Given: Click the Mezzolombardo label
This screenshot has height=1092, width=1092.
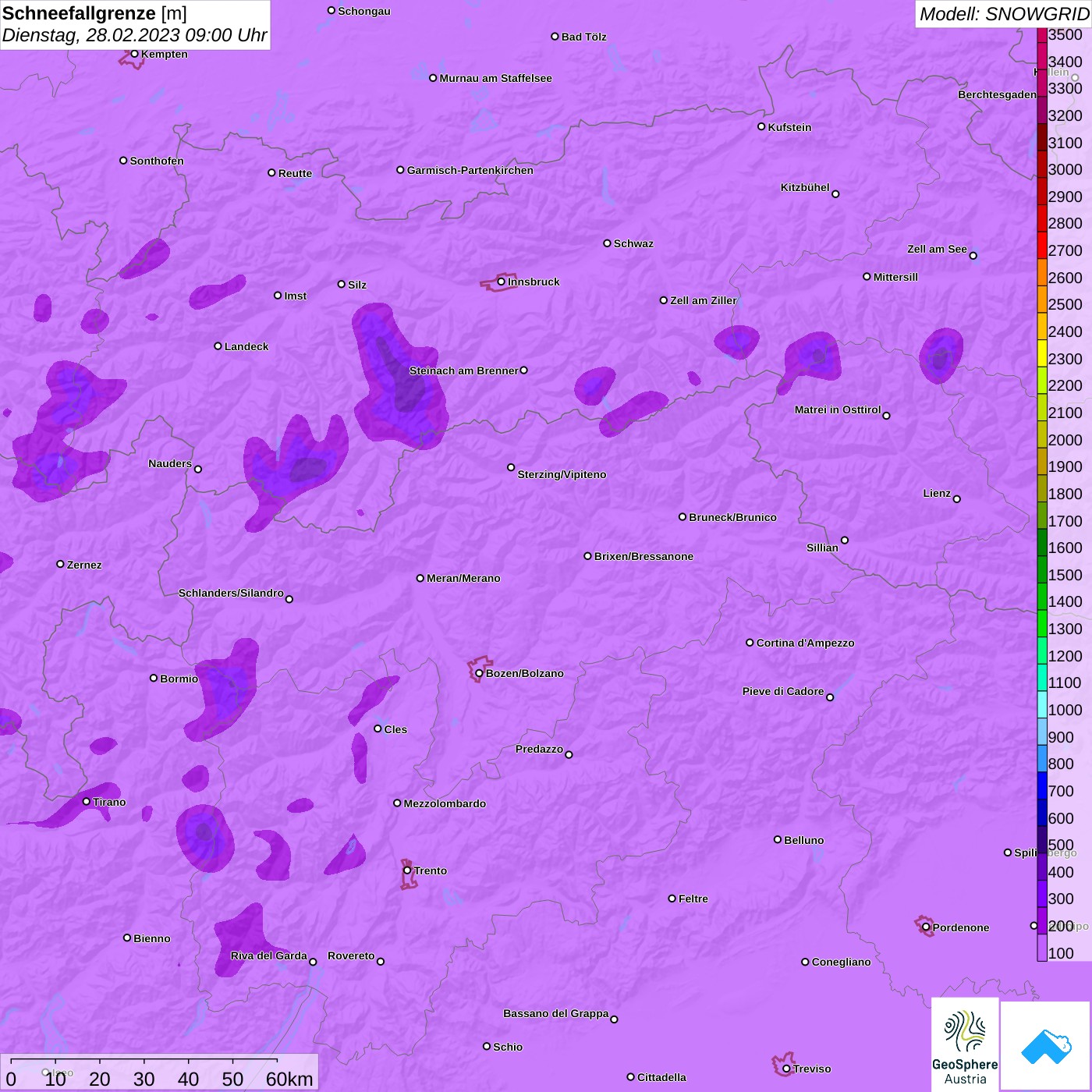Looking at the screenshot, I should click(x=445, y=803).
